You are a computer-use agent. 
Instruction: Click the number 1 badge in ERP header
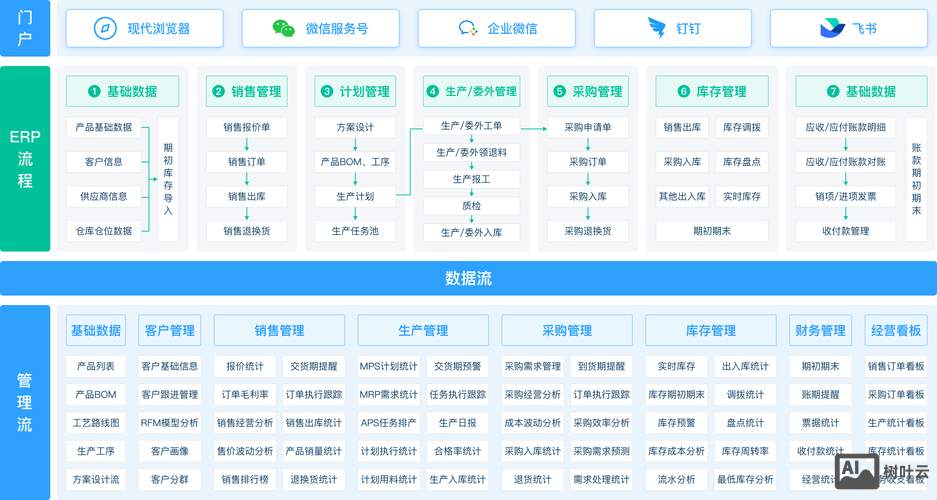click(x=94, y=91)
